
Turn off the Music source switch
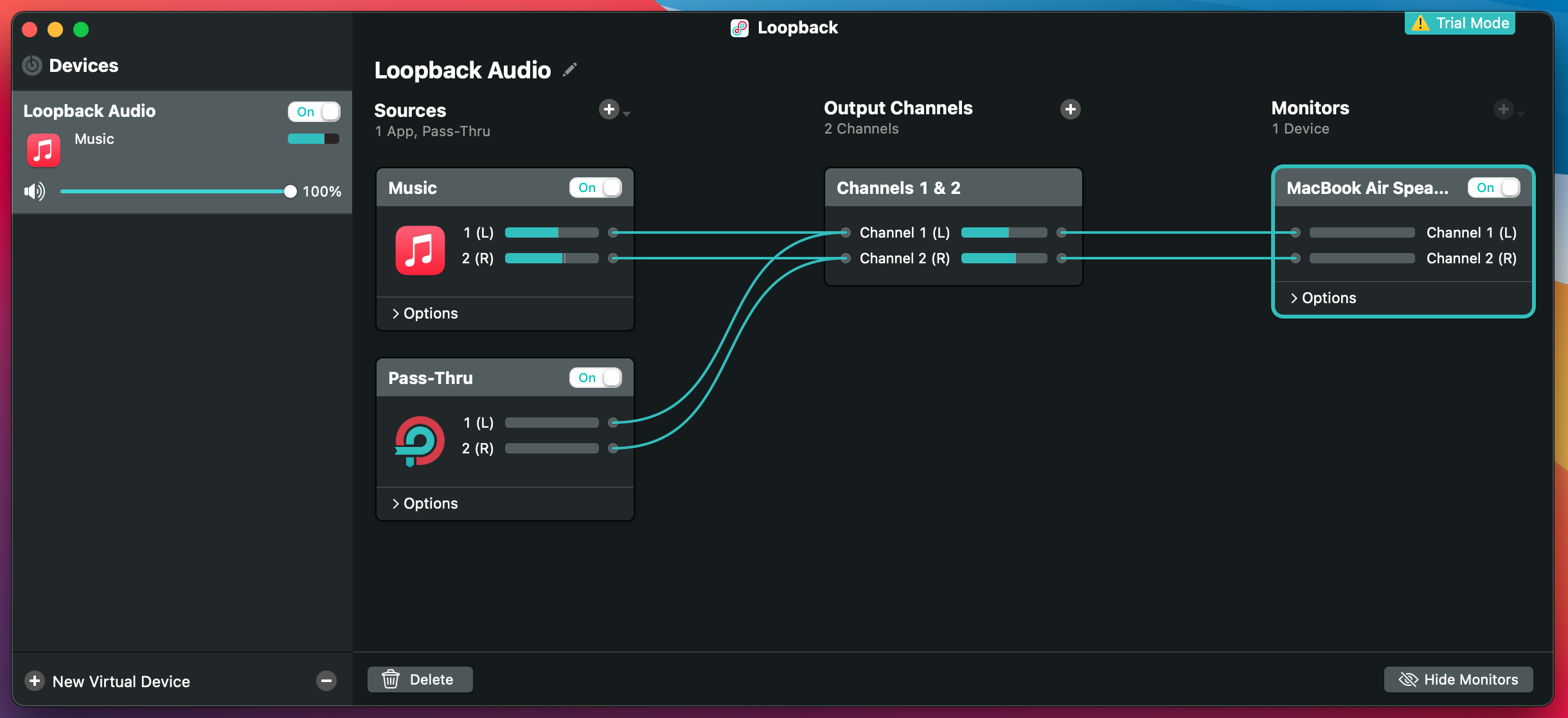point(596,188)
